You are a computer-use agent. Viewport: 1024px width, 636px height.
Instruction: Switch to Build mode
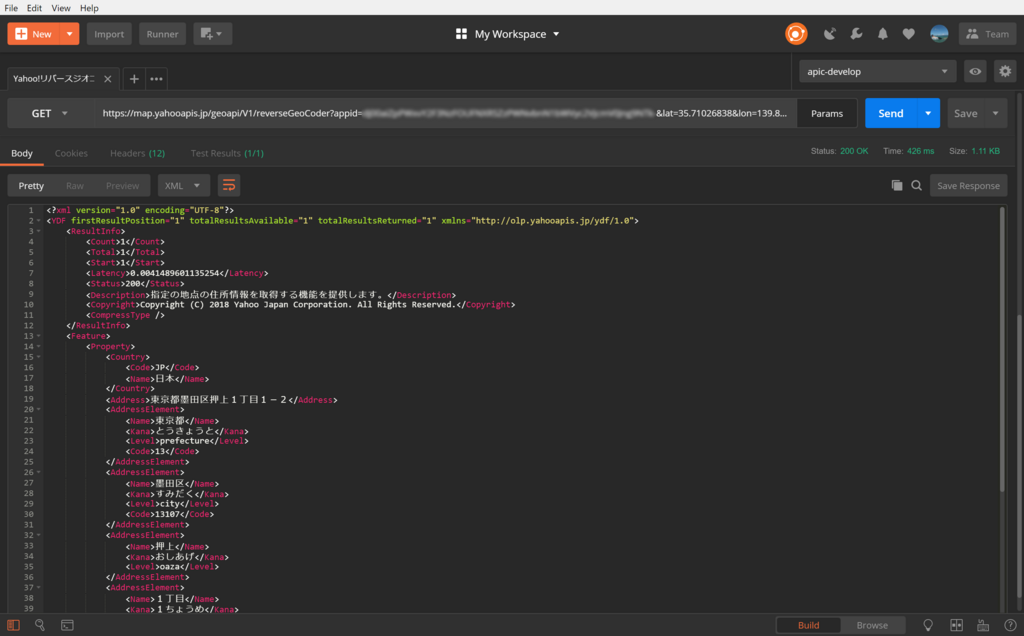tap(808, 625)
